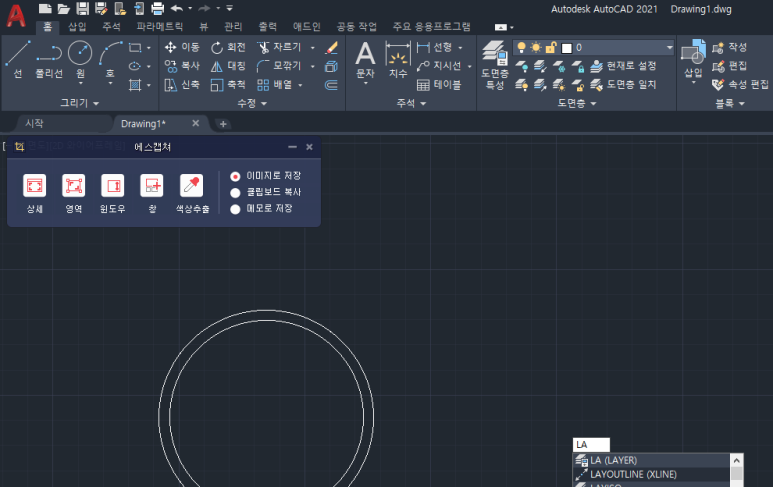
Task: Open the 관리 ribbon tab
Action: (233, 27)
